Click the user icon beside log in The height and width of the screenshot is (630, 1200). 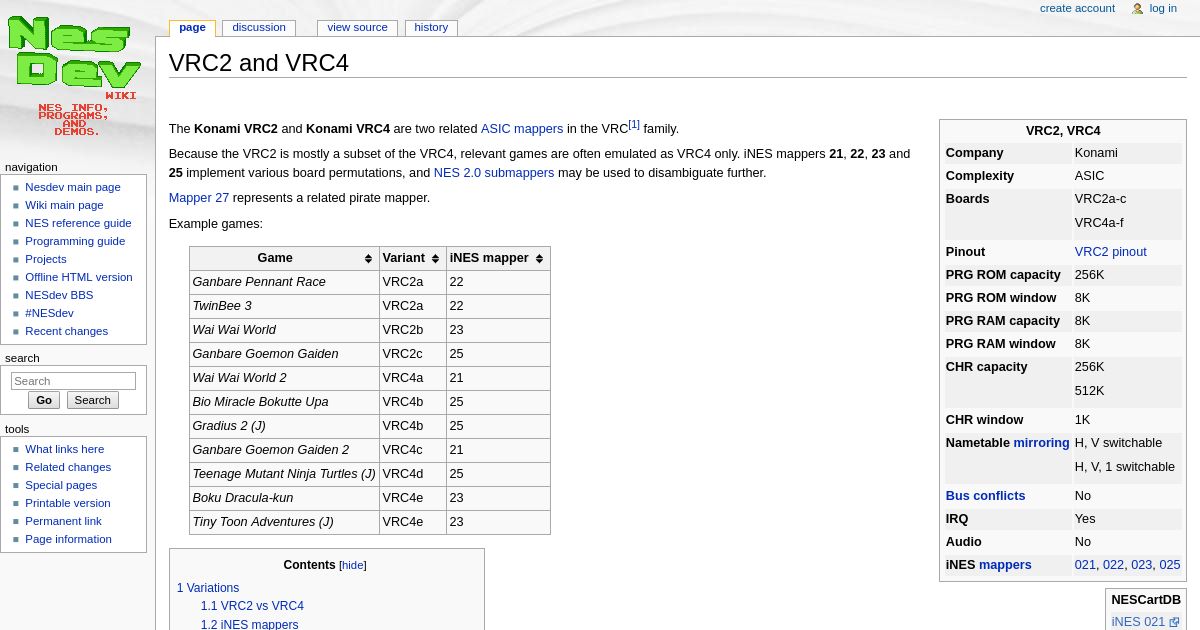coord(1137,9)
